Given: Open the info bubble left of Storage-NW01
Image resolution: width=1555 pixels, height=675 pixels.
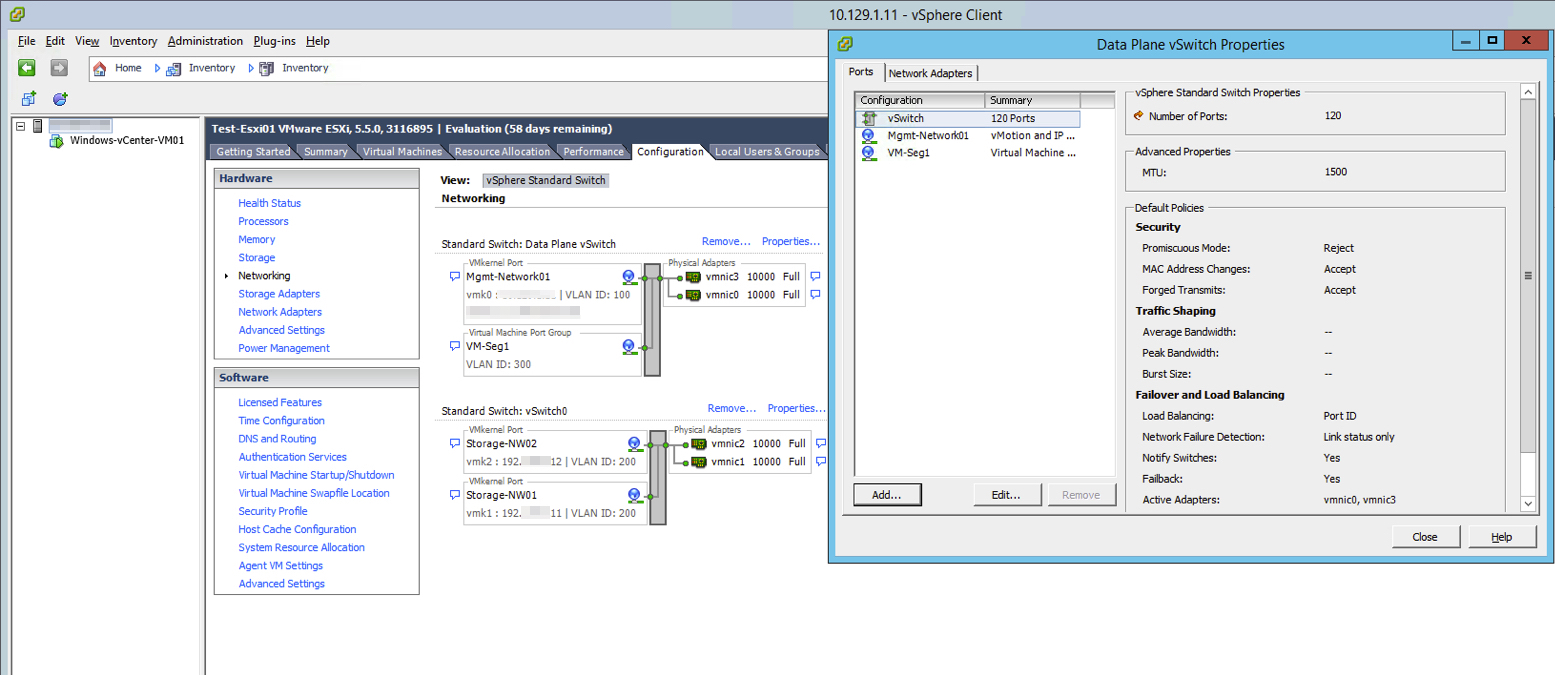Looking at the screenshot, I should [454, 495].
